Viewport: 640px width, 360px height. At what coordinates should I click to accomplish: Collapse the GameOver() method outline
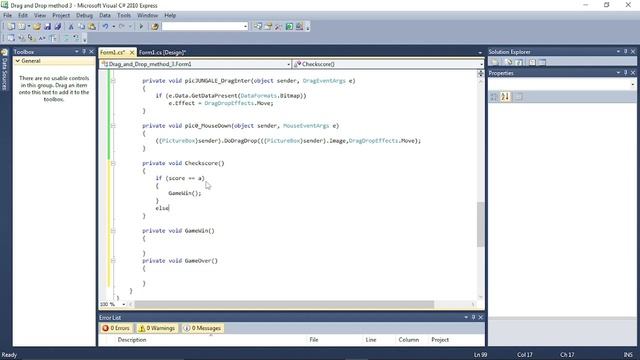tap(113, 261)
